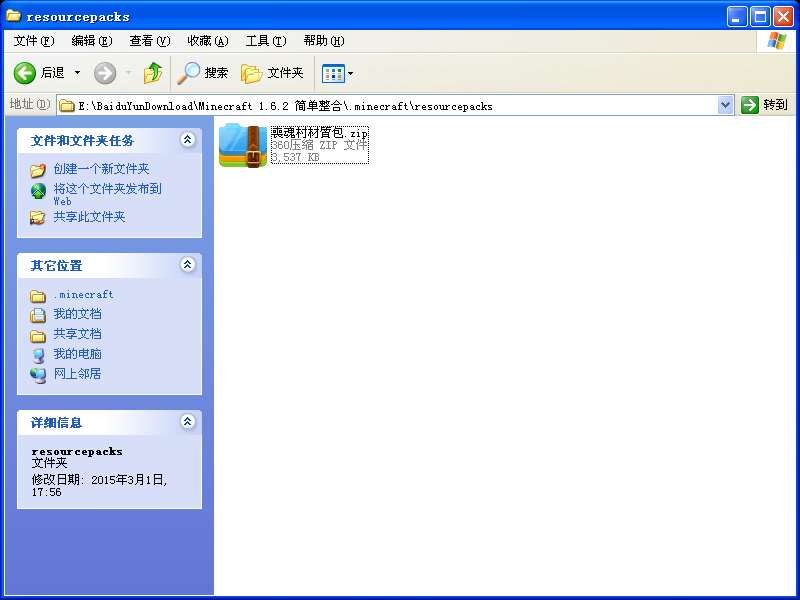Click the 转到 Go button
The width and height of the screenshot is (800, 600).
pyautogui.click(x=764, y=105)
